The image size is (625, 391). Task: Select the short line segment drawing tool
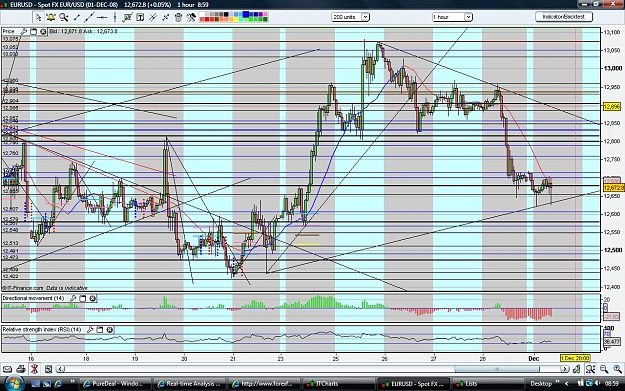click(x=77, y=17)
